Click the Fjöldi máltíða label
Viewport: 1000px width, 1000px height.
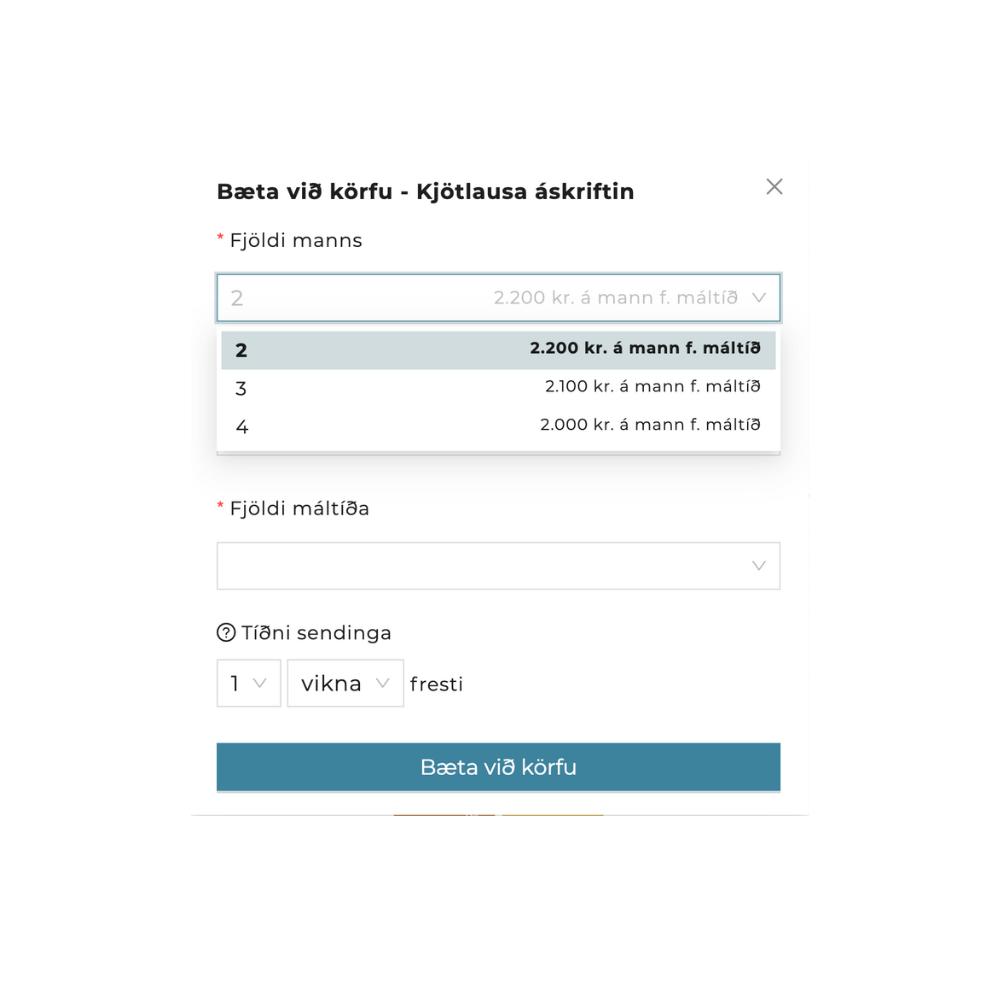299,509
